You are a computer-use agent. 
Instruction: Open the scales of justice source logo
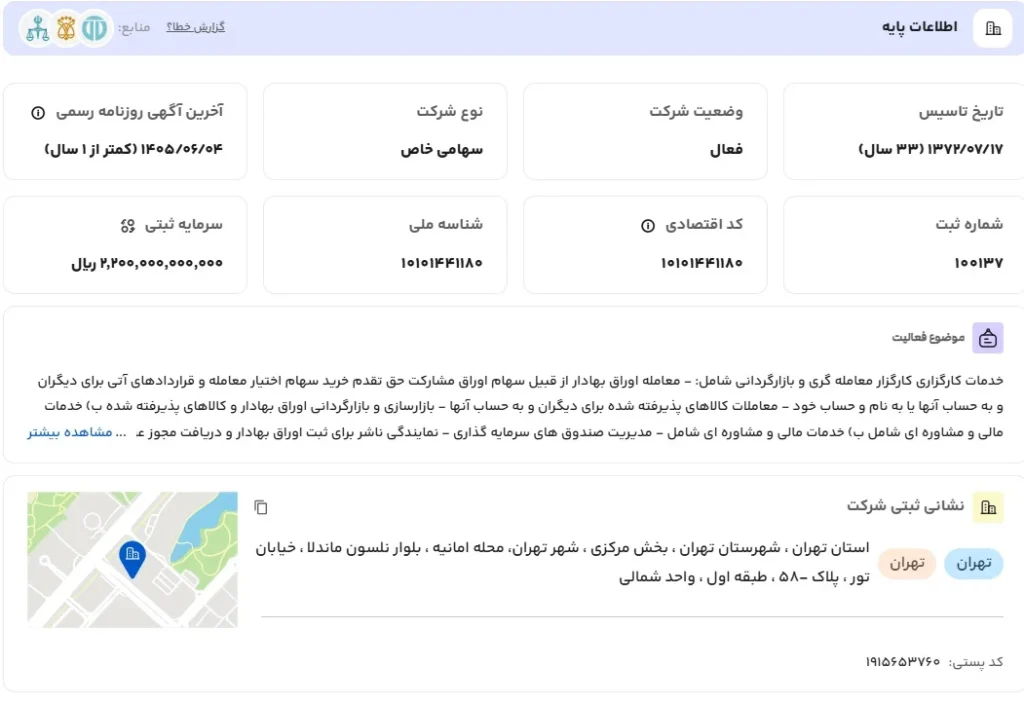pyautogui.click(x=37, y=28)
